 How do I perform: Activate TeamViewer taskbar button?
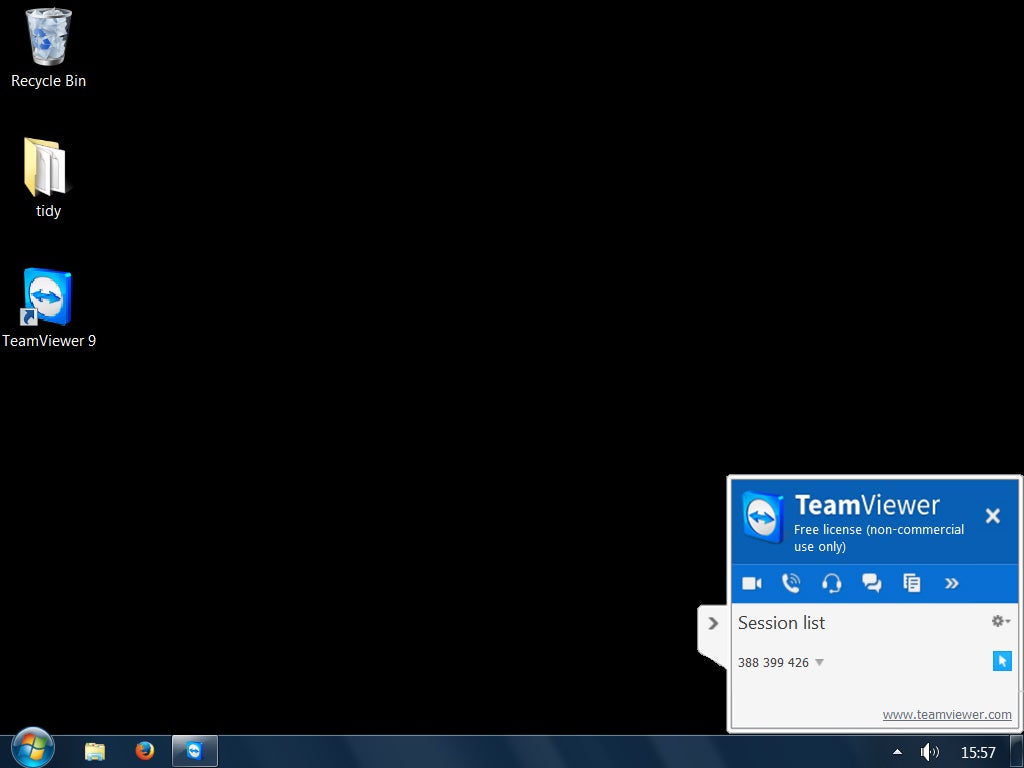tap(195, 752)
